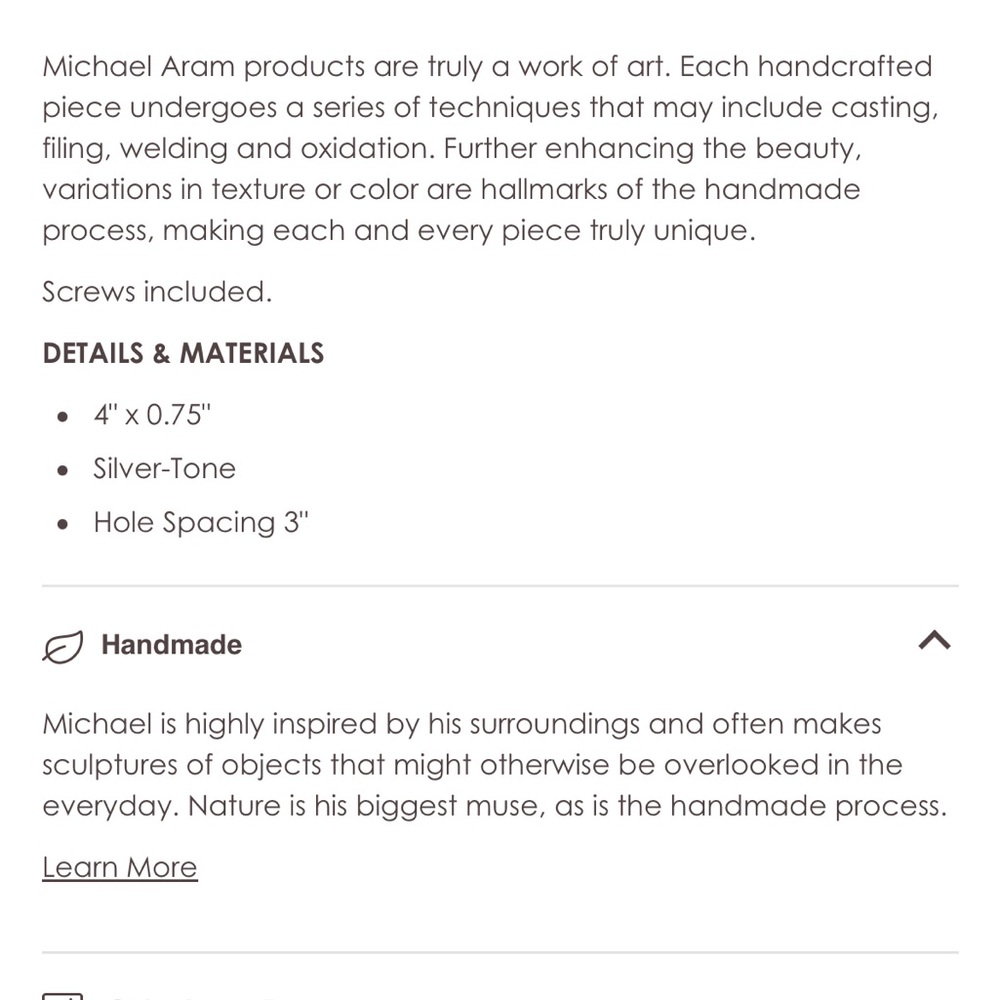Click the divider line above Handmade section
This screenshot has height=1000, width=1000.
[x=501, y=585]
